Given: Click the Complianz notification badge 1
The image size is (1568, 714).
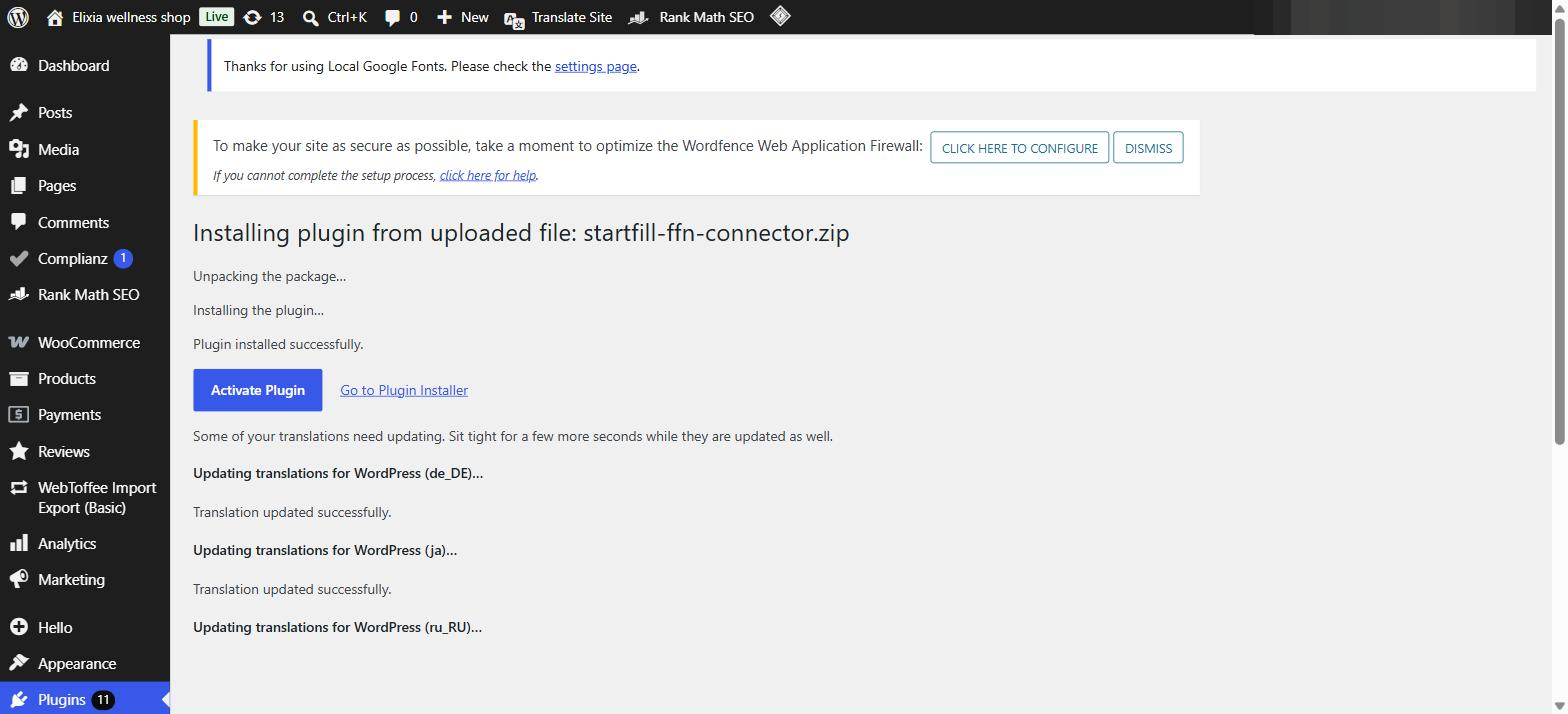Looking at the screenshot, I should point(123,258).
